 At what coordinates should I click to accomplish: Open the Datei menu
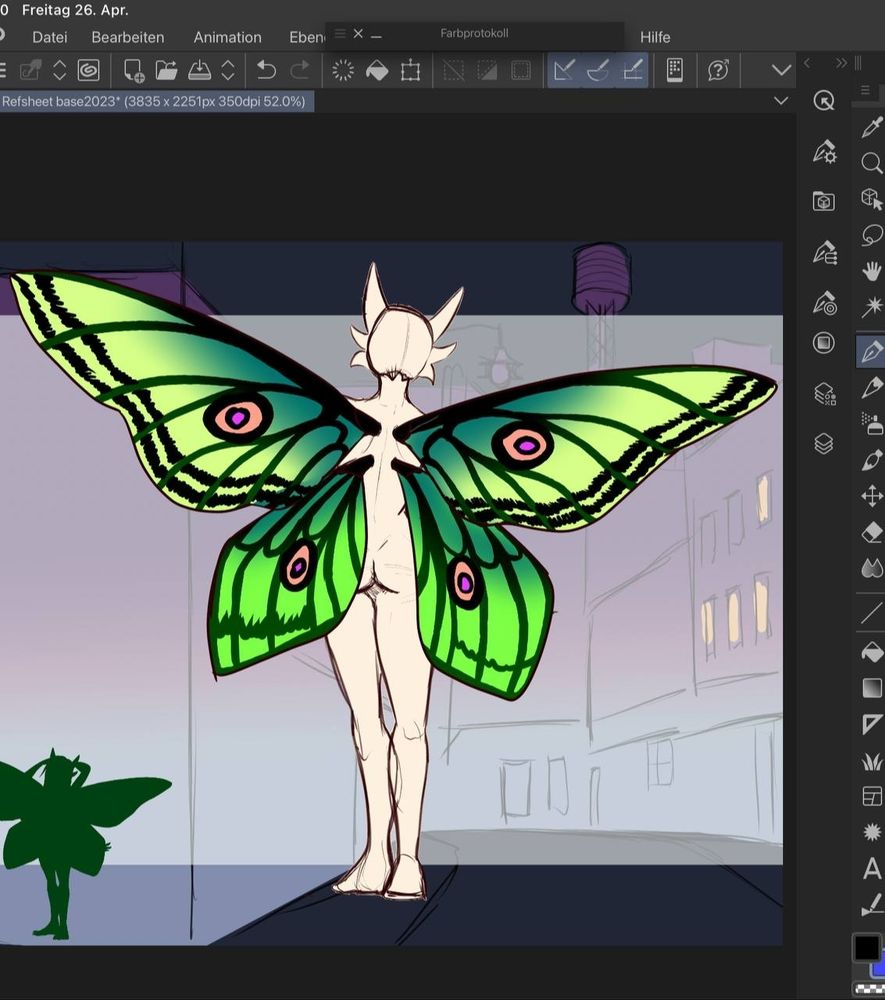[49, 37]
